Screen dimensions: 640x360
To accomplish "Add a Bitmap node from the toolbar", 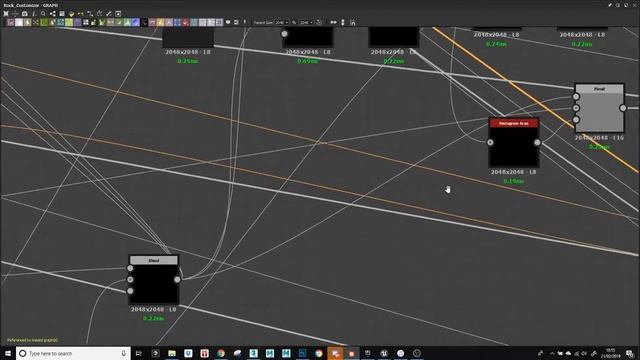I will point(11,22).
